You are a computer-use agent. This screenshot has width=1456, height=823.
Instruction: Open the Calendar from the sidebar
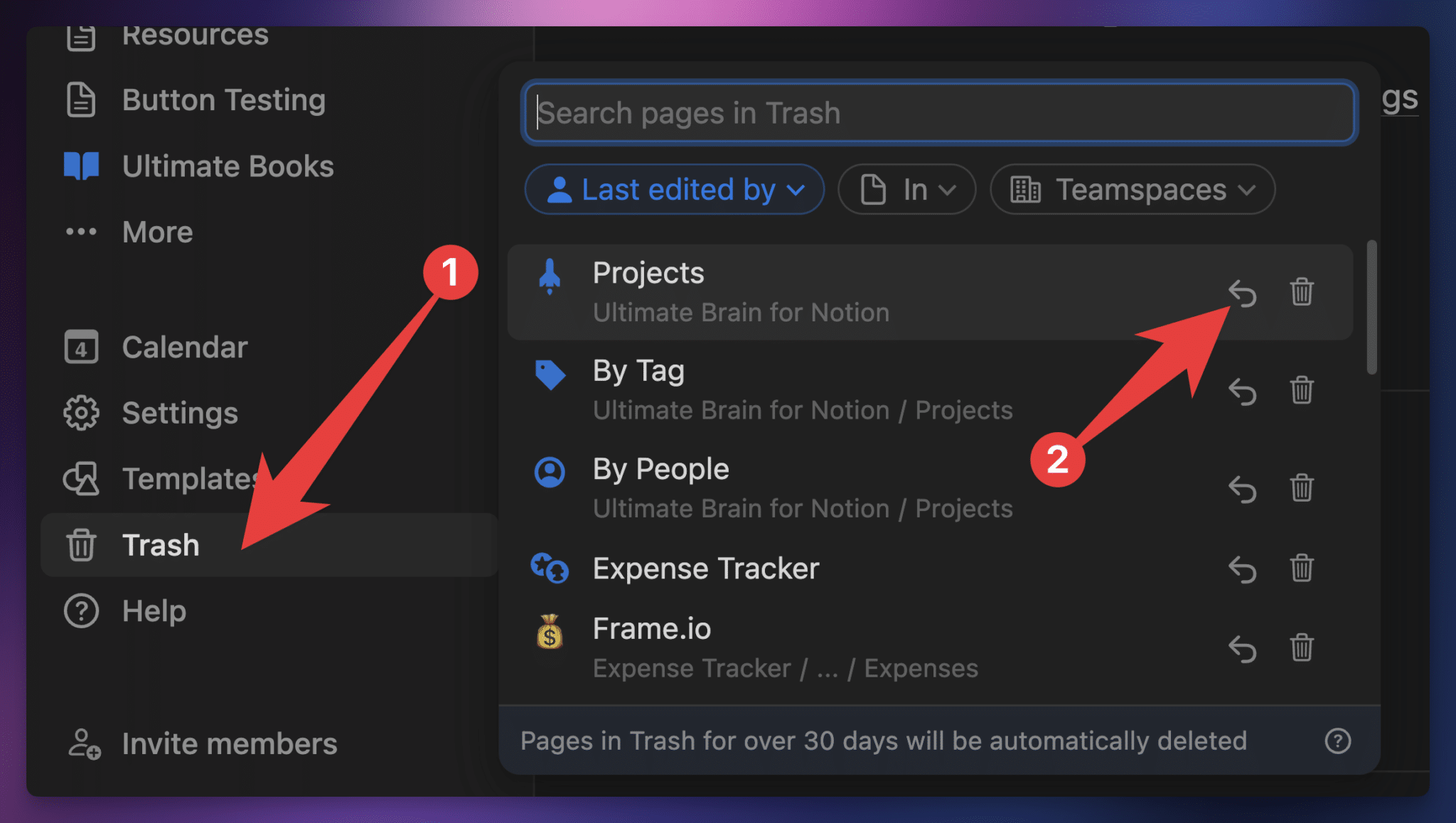click(x=185, y=348)
